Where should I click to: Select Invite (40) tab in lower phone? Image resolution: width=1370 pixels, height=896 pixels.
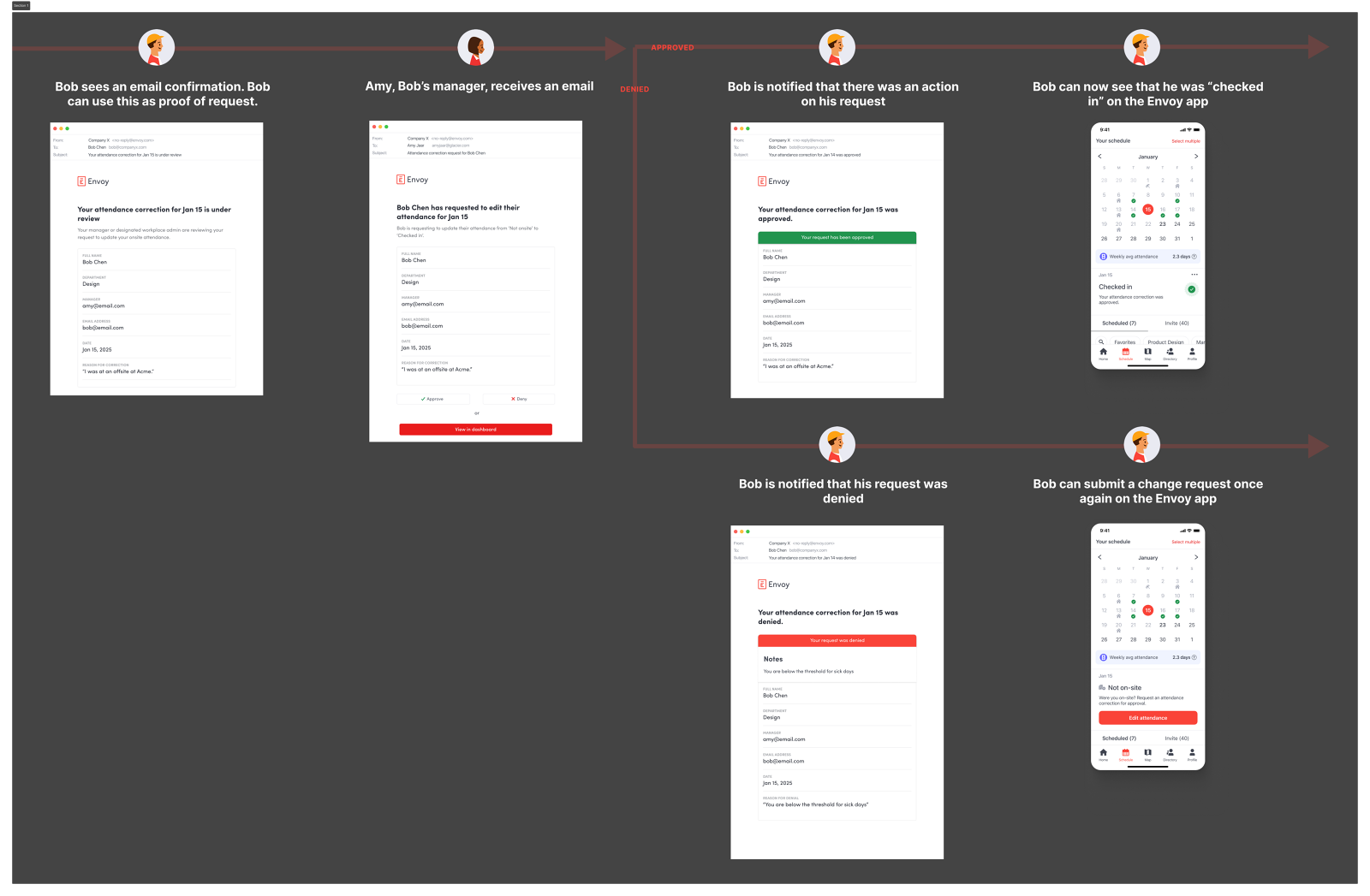coord(1176,739)
